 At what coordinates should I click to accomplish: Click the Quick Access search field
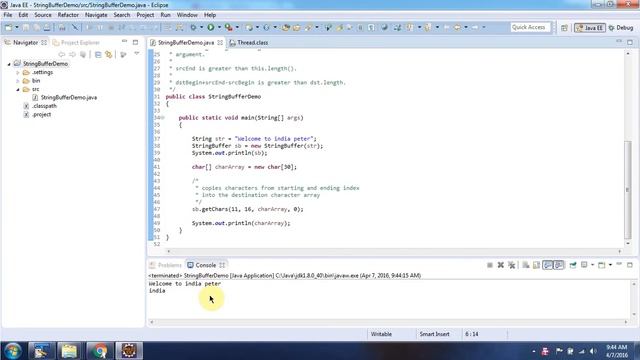pos(530,27)
